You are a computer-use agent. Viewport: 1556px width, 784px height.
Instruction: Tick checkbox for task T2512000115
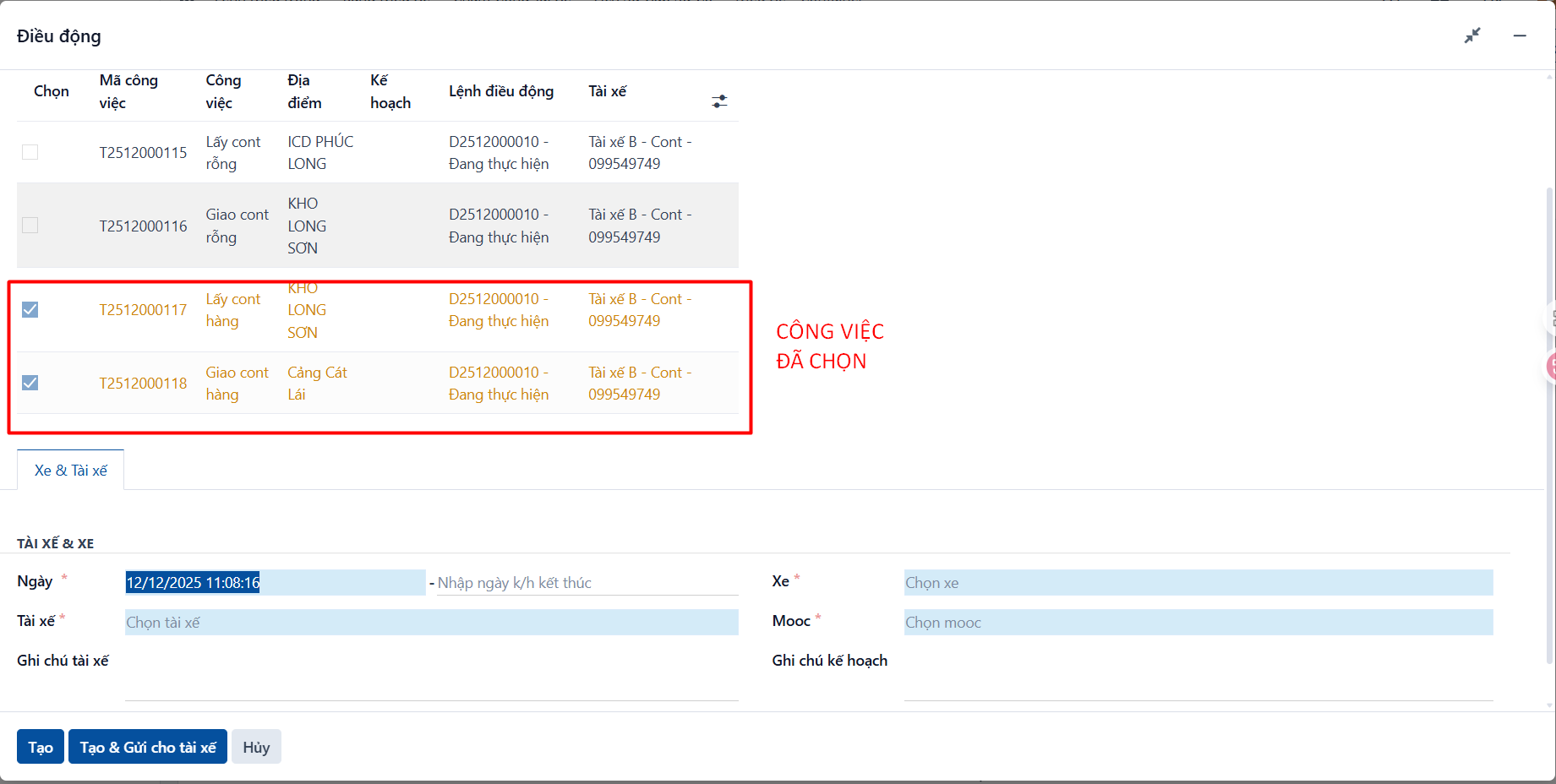30,152
